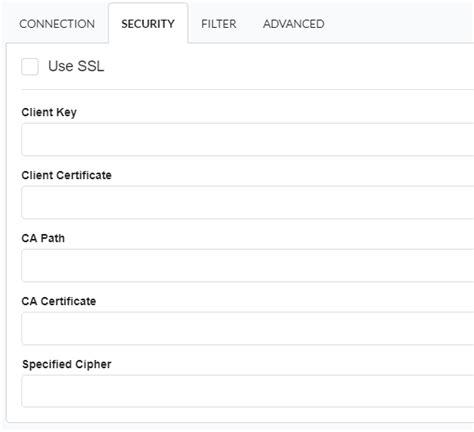The image size is (474, 432).
Task: Click the 'CA Path' heading label
Action: (x=43, y=238)
